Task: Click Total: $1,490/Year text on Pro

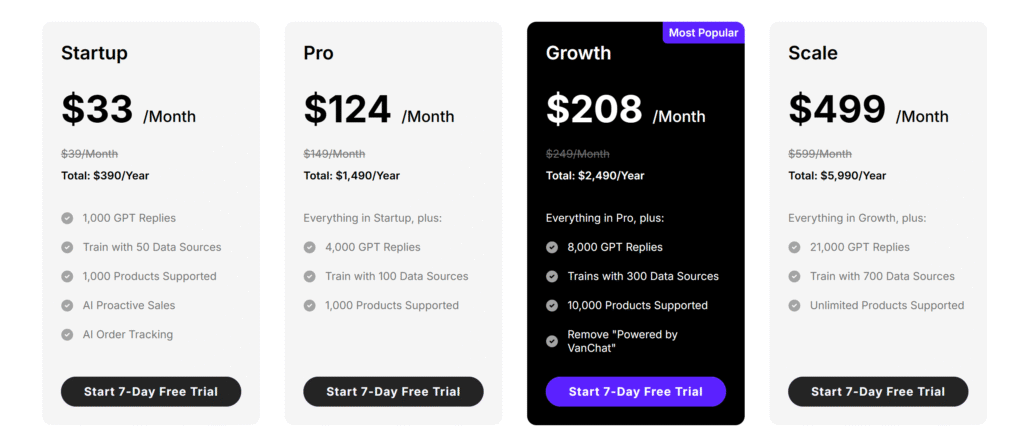Action: 351,176
